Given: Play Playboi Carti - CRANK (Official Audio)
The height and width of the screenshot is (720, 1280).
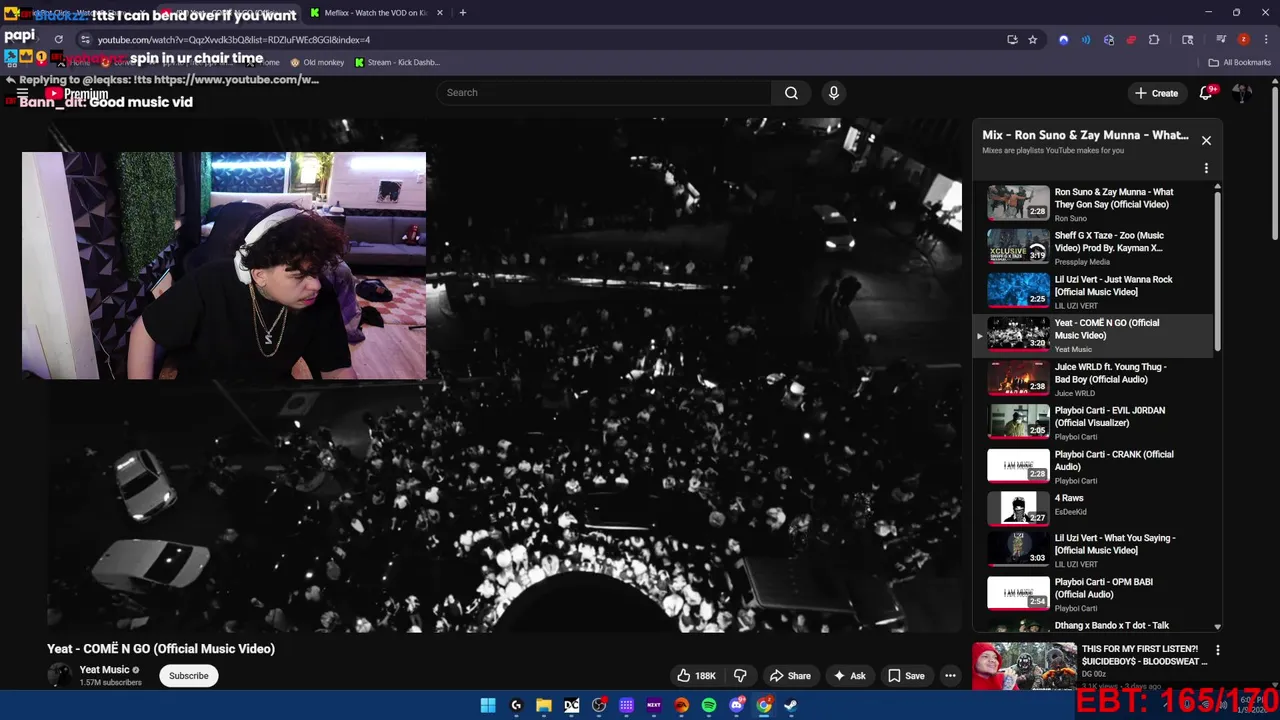Looking at the screenshot, I should (1094, 466).
